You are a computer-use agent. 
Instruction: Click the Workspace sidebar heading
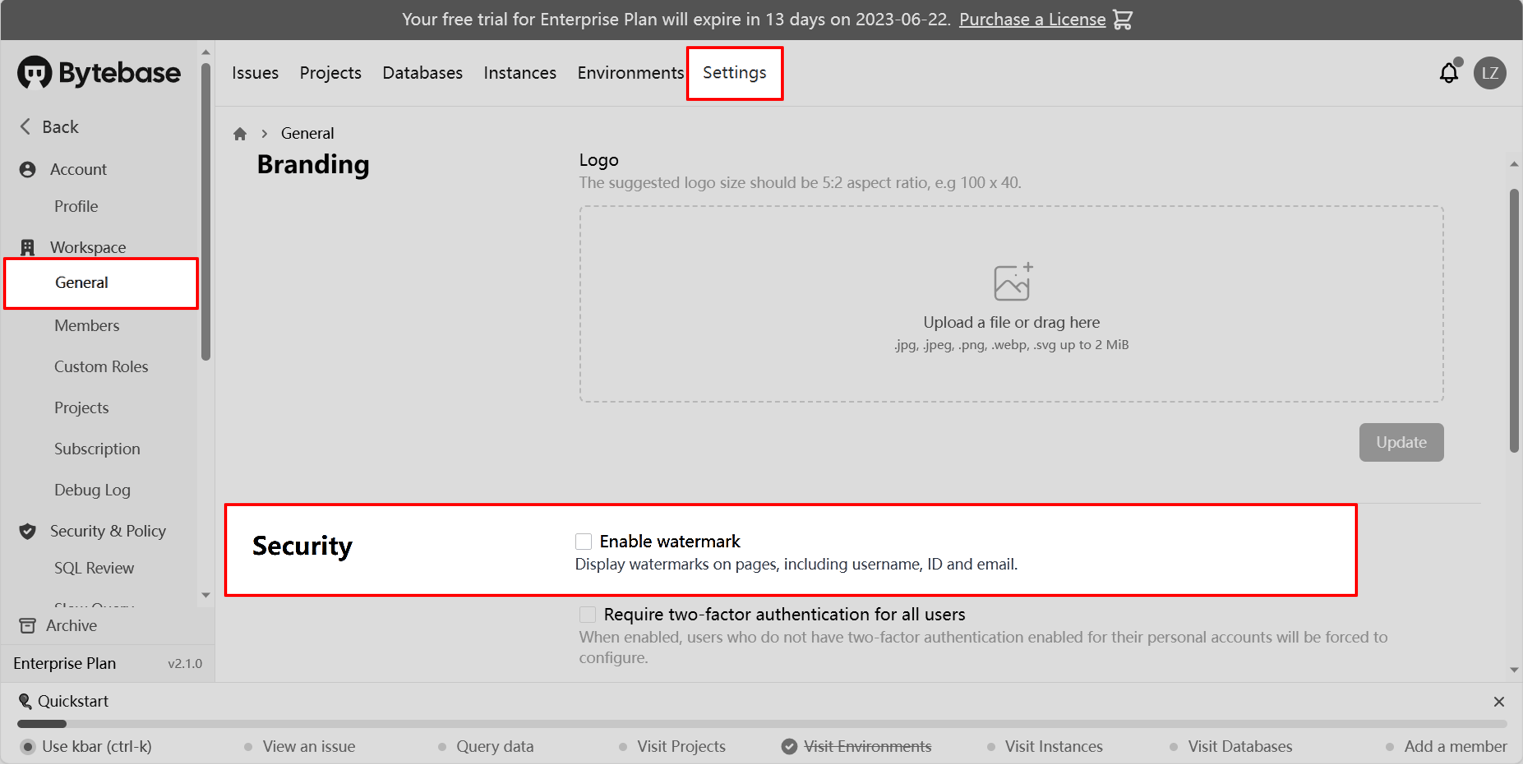click(88, 247)
